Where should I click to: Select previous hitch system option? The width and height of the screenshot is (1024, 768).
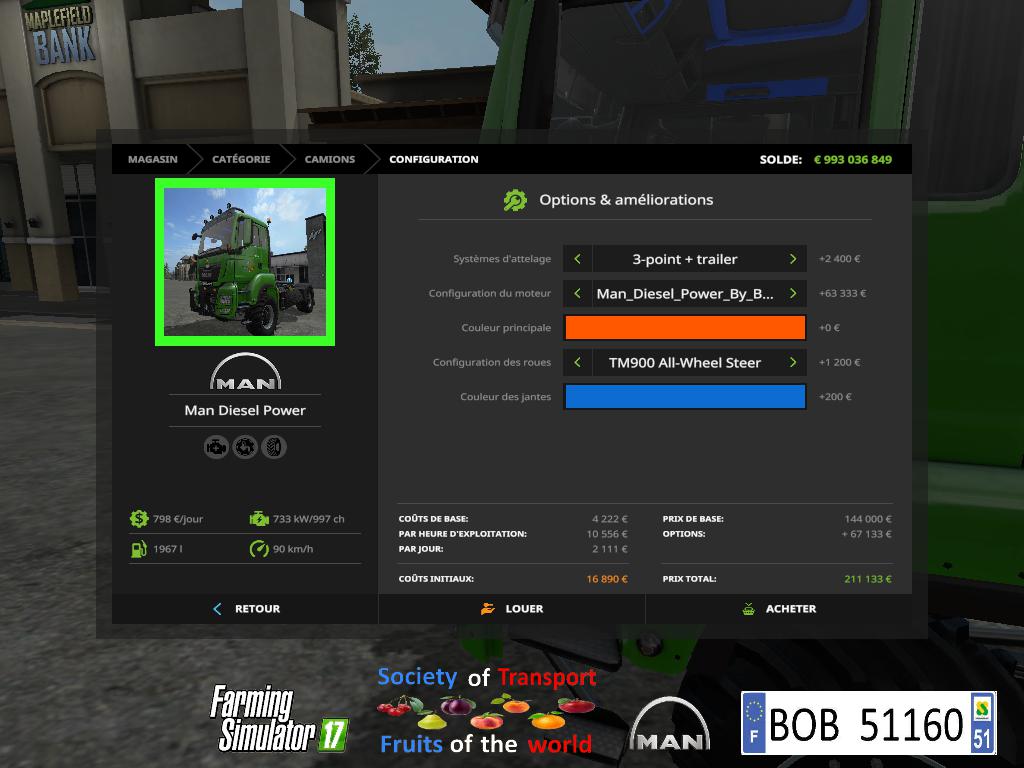577,259
